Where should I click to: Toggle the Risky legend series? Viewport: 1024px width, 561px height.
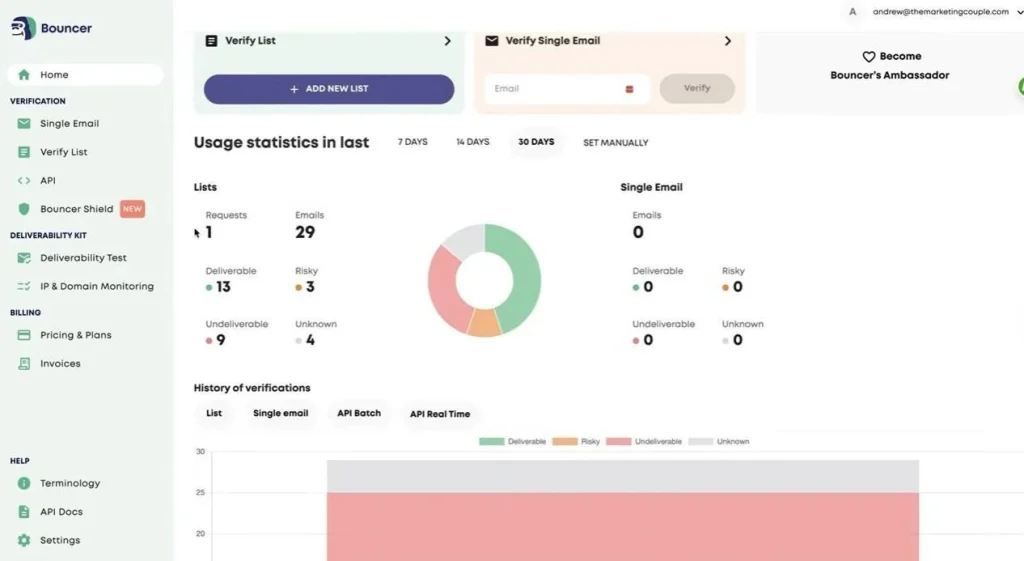point(576,441)
